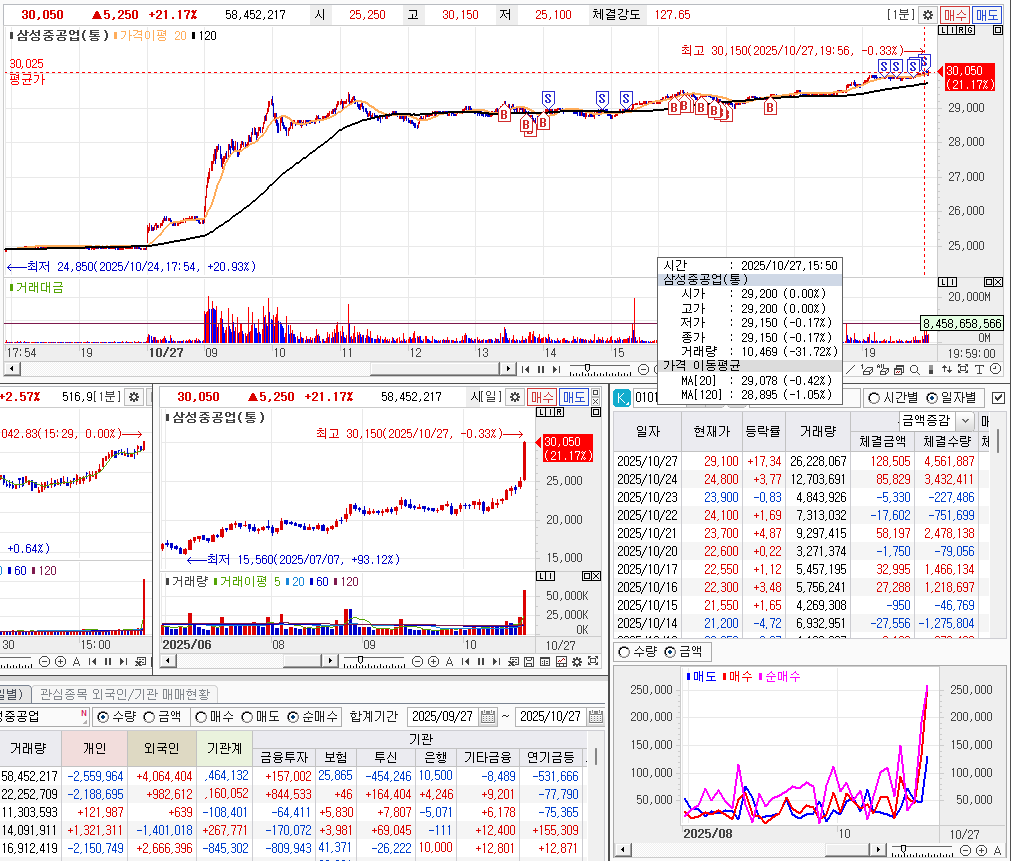Image resolution: width=1011 pixels, height=861 pixels.
Task: Select the 순매수 radio in investor trading panel
Action: pyautogui.click(x=293, y=717)
